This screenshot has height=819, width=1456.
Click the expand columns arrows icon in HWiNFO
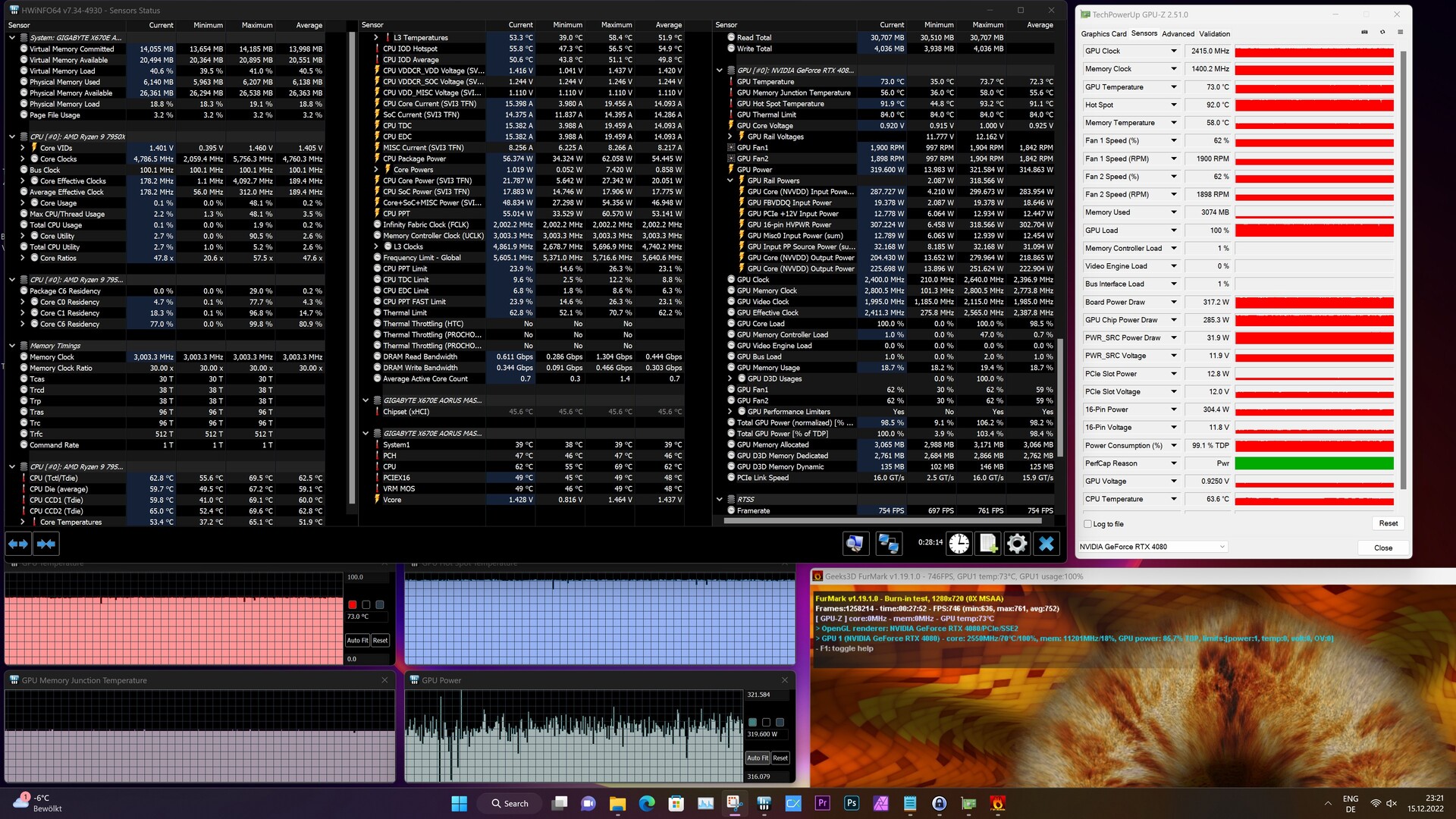(18, 543)
